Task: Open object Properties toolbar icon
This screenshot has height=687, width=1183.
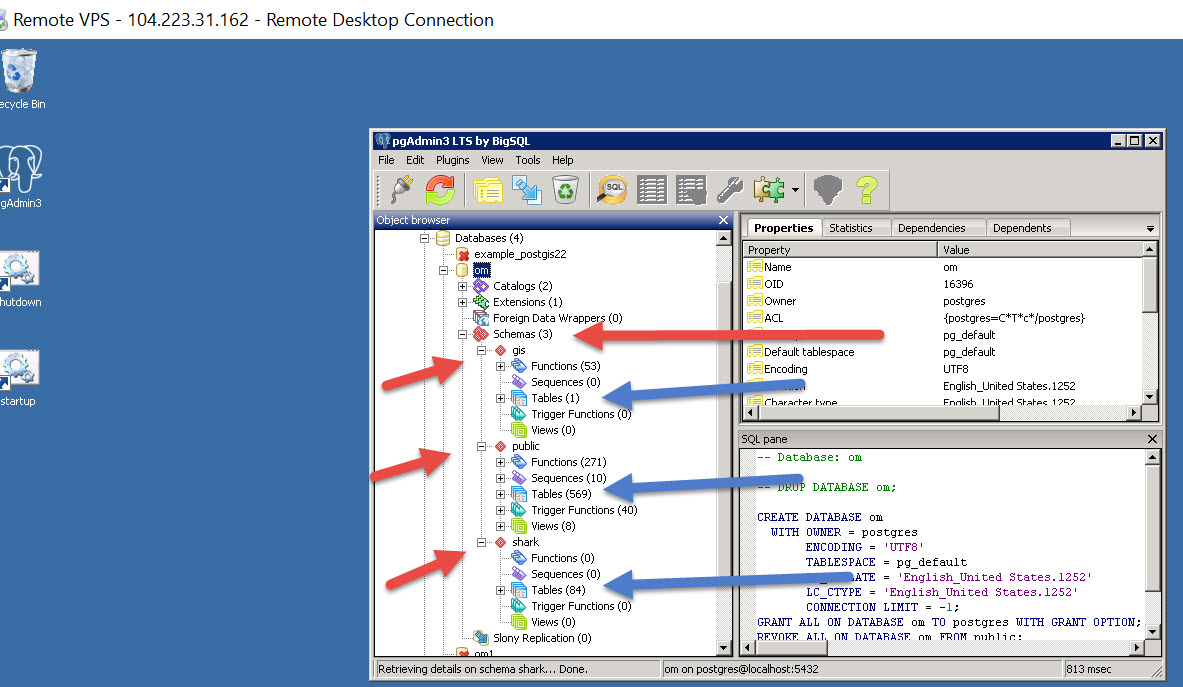Action: (488, 189)
